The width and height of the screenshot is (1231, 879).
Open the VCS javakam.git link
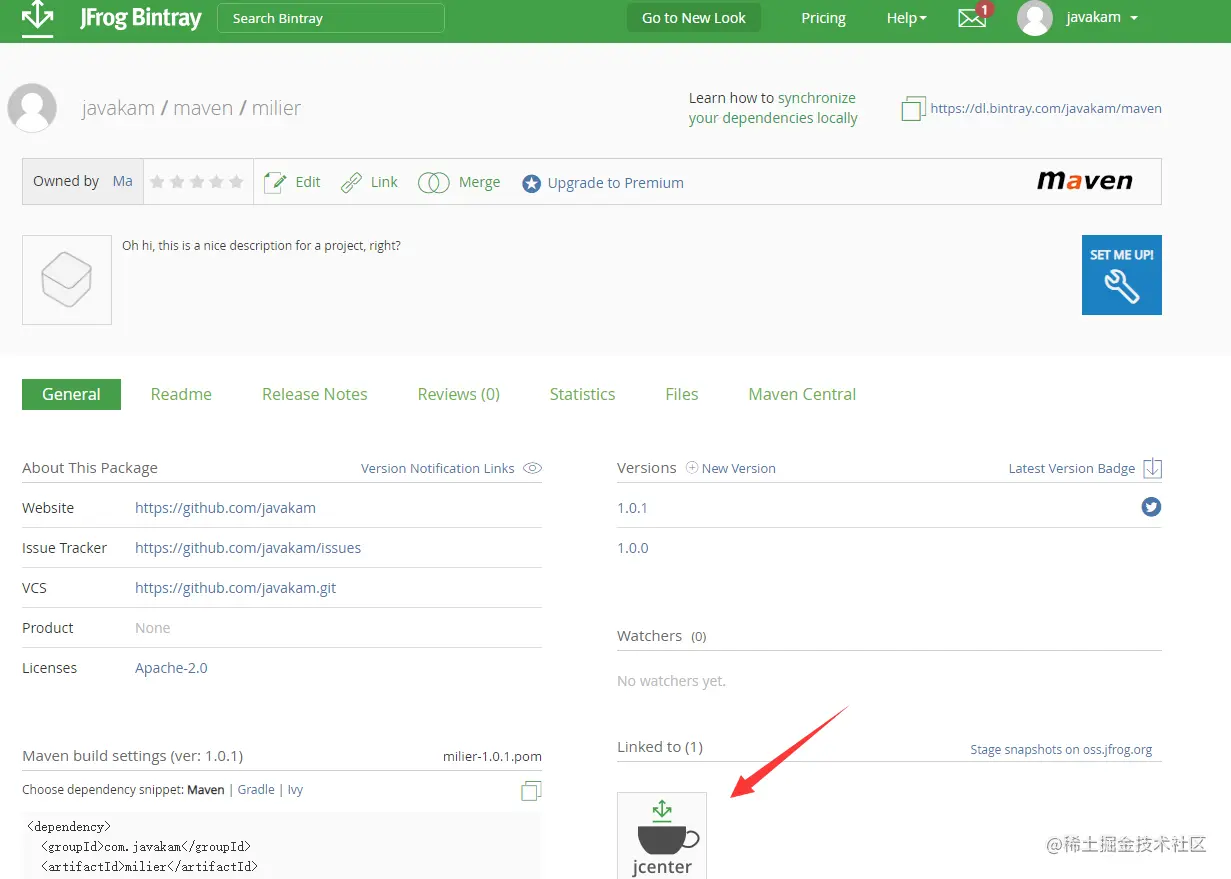tap(235, 588)
